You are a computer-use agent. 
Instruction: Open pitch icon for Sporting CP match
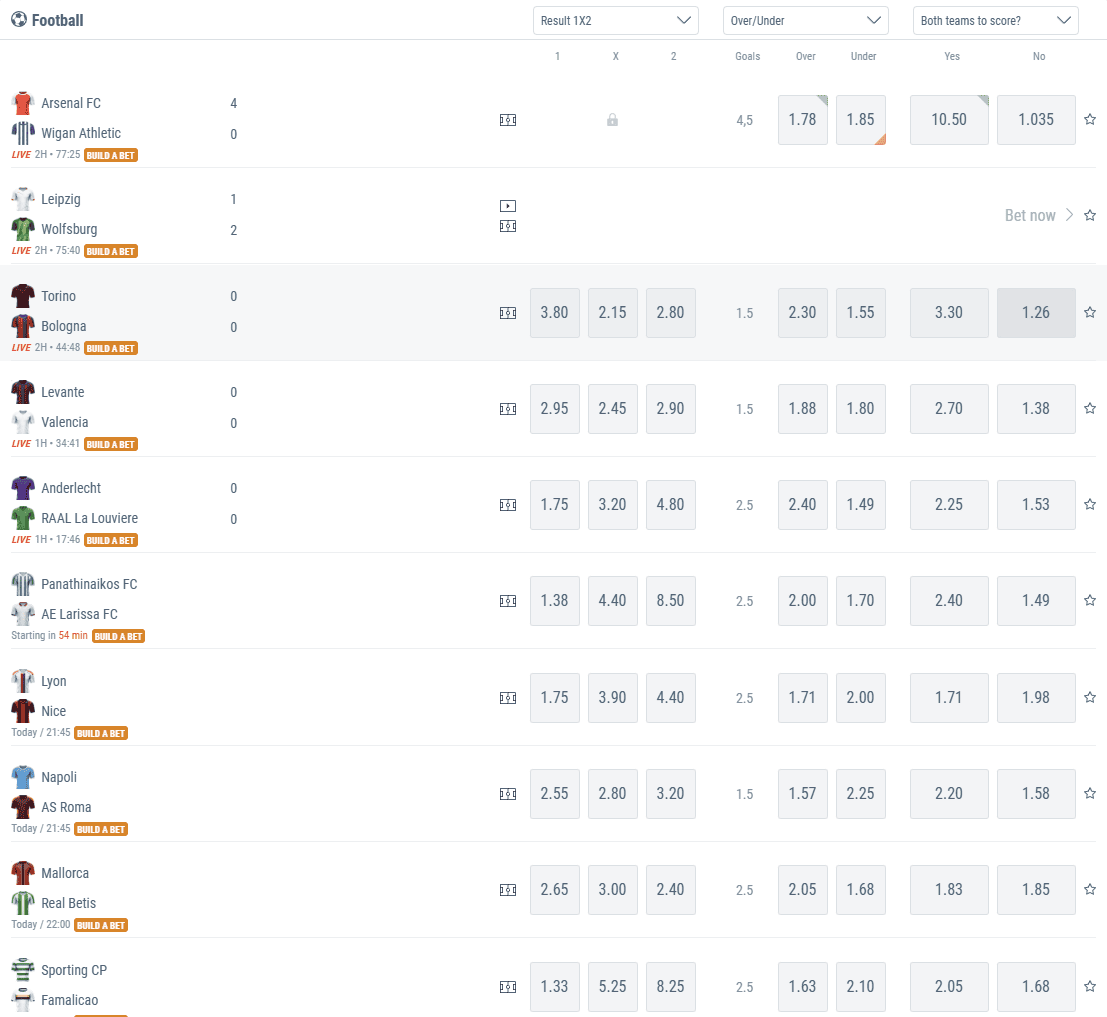point(508,987)
